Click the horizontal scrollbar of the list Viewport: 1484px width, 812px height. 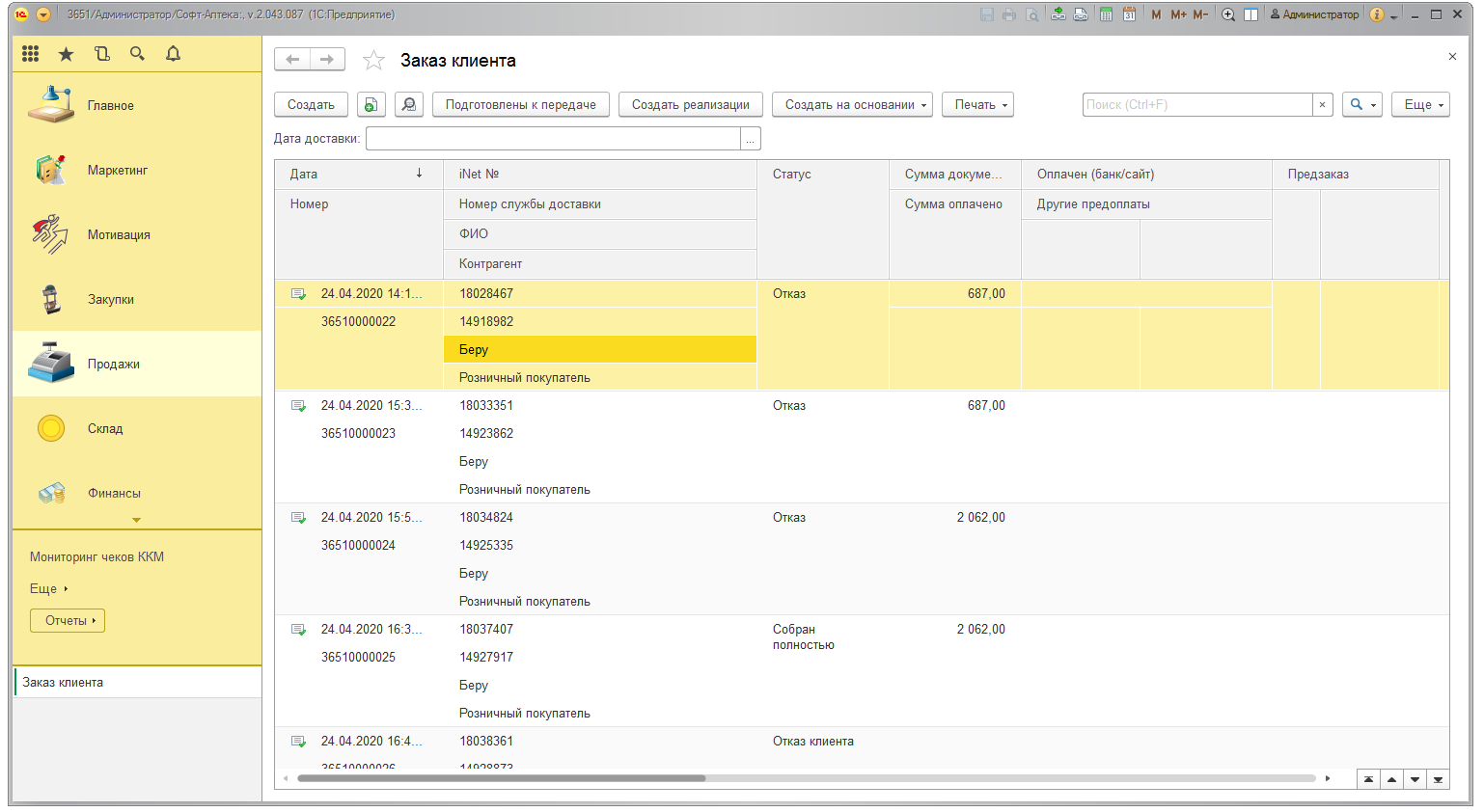tap(502, 778)
